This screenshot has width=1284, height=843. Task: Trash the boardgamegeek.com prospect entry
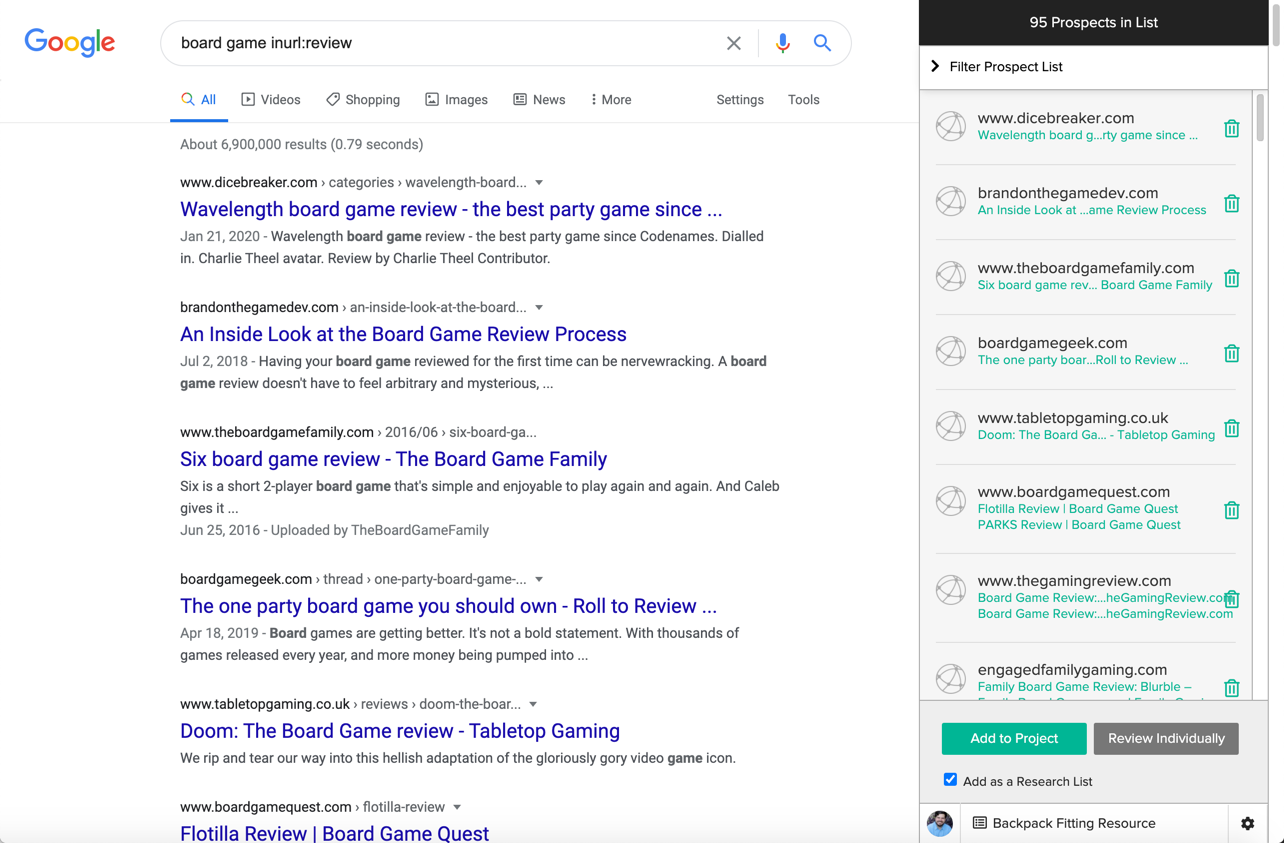1231,354
